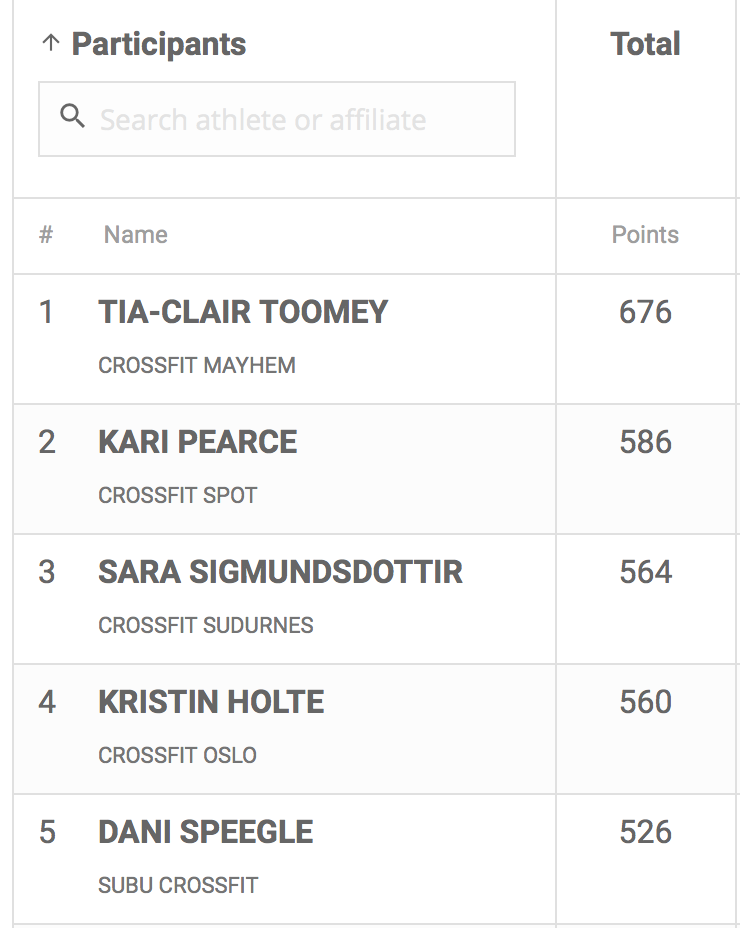The image size is (740, 928).
Task: Click the Name column subheader
Action: (x=136, y=235)
